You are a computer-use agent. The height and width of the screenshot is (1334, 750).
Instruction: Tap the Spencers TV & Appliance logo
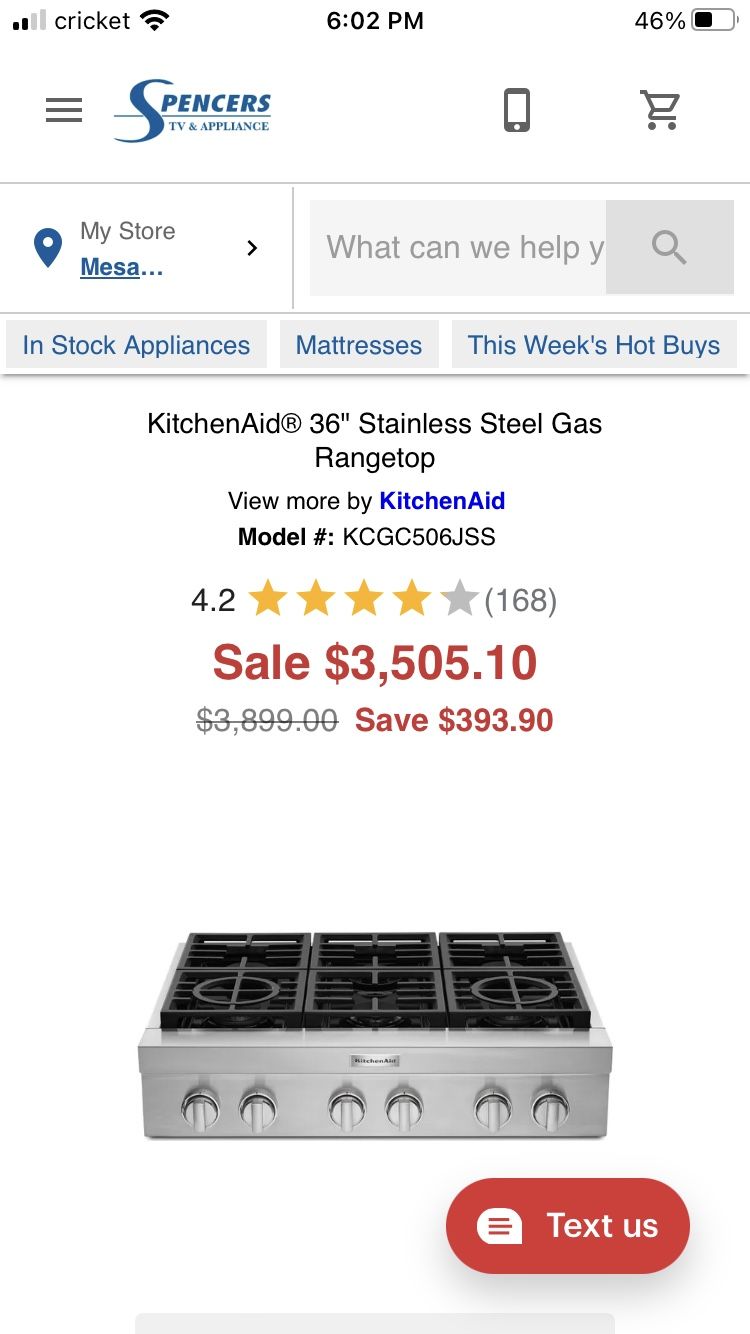click(193, 111)
